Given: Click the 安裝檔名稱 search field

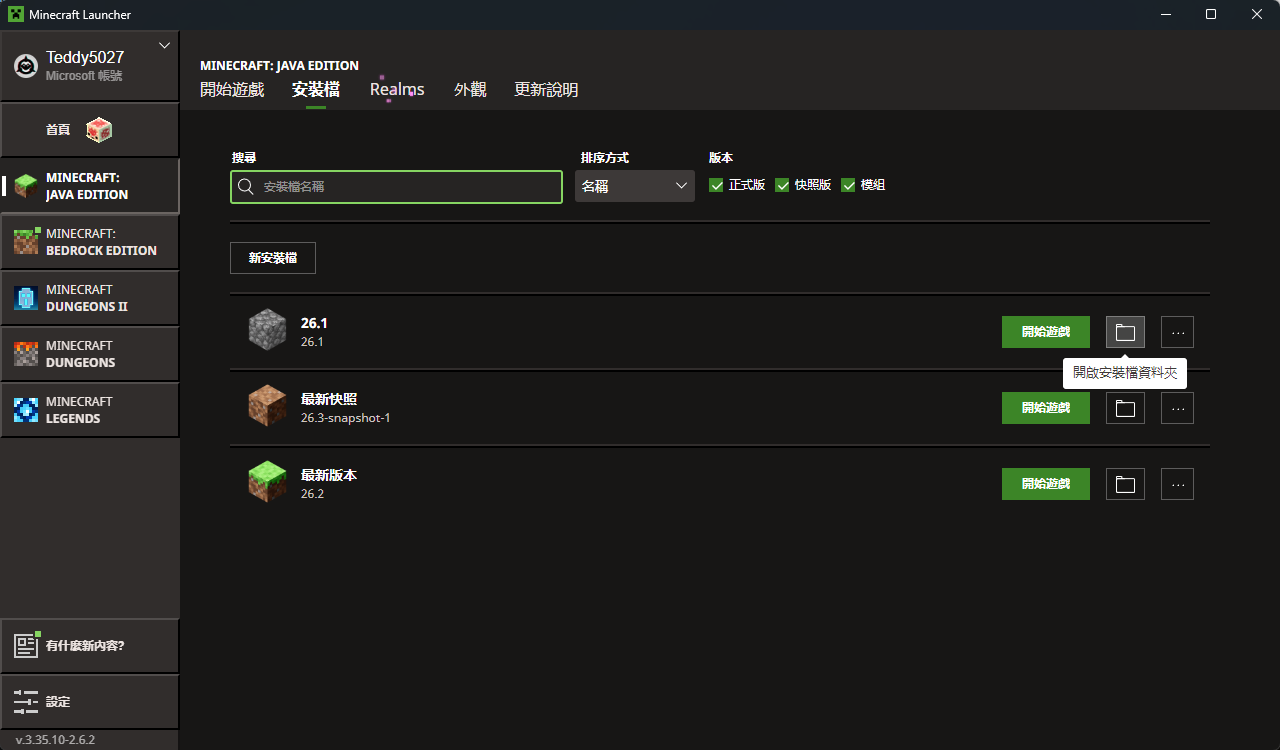Looking at the screenshot, I should 396,187.
